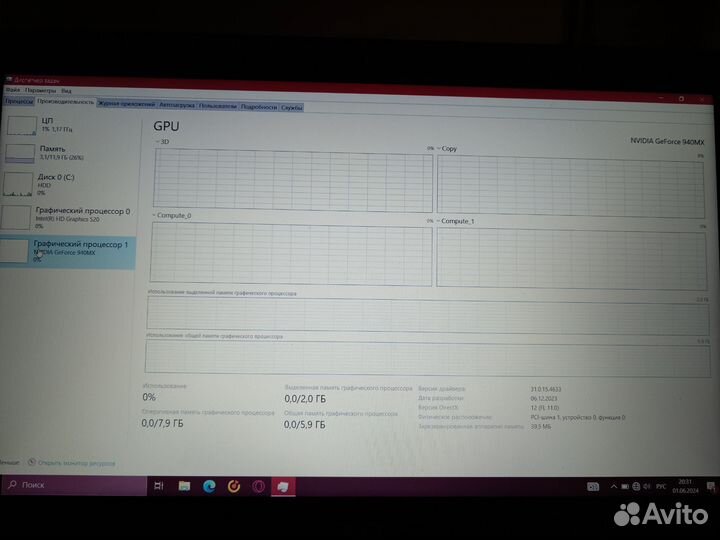Open the Opera browser taskbar icon

coord(258,486)
